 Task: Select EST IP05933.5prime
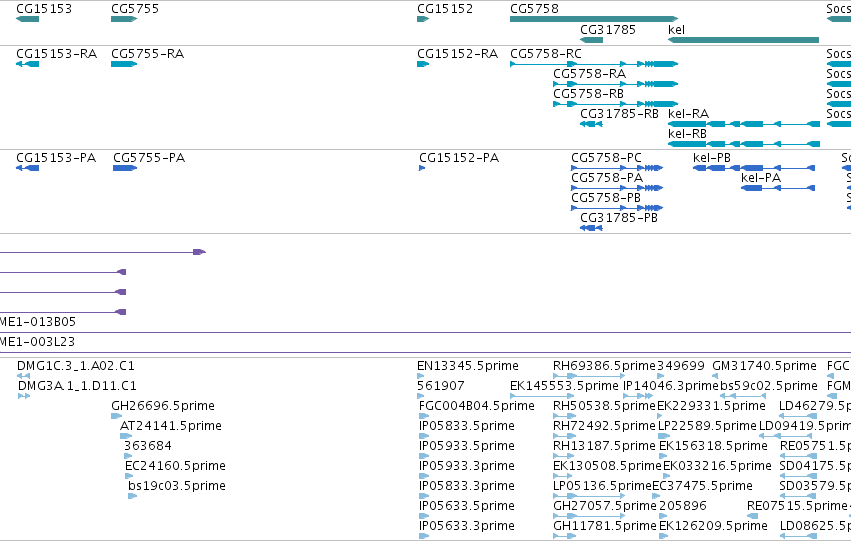pyautogui.click(x=423, y=456)
